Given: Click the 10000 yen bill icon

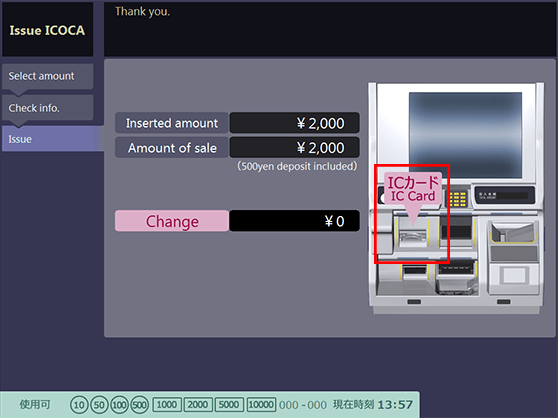Looking at the screenshot, I should click(x=261, y=404).
